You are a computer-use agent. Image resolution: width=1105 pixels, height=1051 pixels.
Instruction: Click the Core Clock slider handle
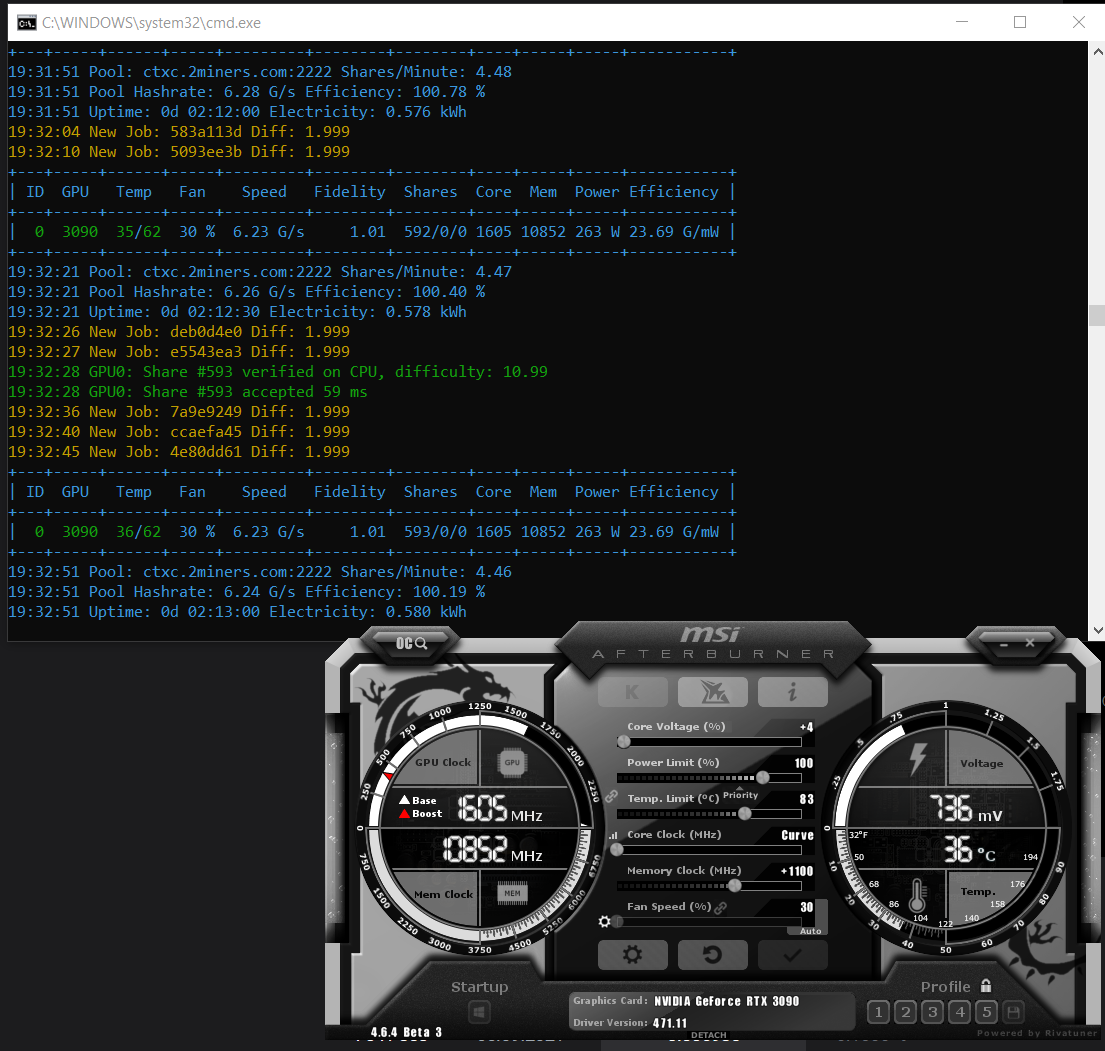617,849
